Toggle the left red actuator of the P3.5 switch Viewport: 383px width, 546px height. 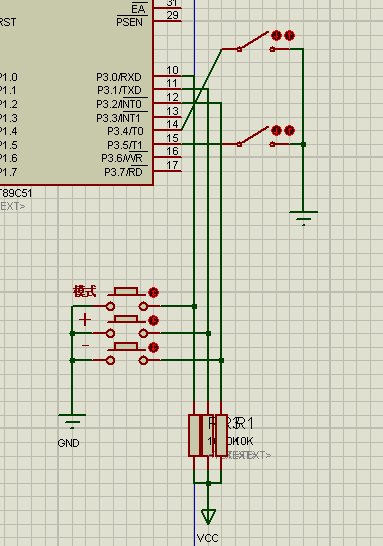[276, 131]
